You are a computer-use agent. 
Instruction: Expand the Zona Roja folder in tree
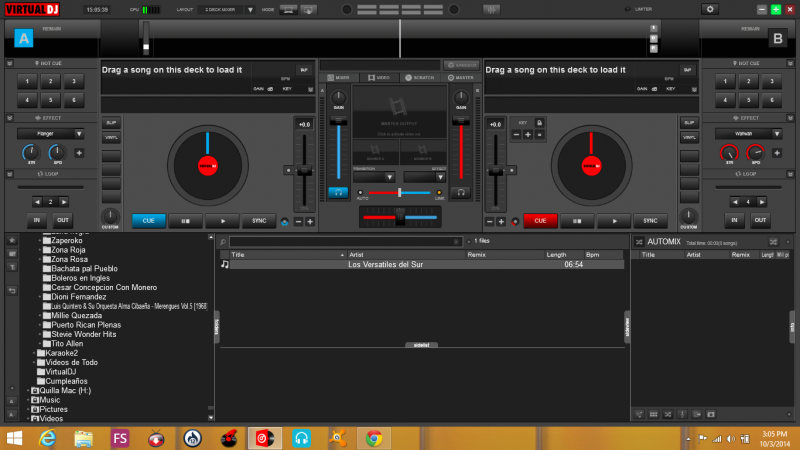pyautogui.click(x=40, y=250)
